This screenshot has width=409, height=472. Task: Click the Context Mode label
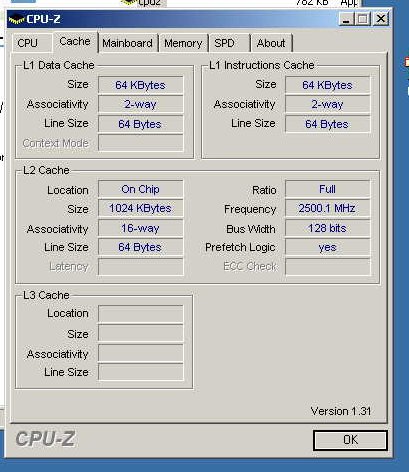coord(55,143)
